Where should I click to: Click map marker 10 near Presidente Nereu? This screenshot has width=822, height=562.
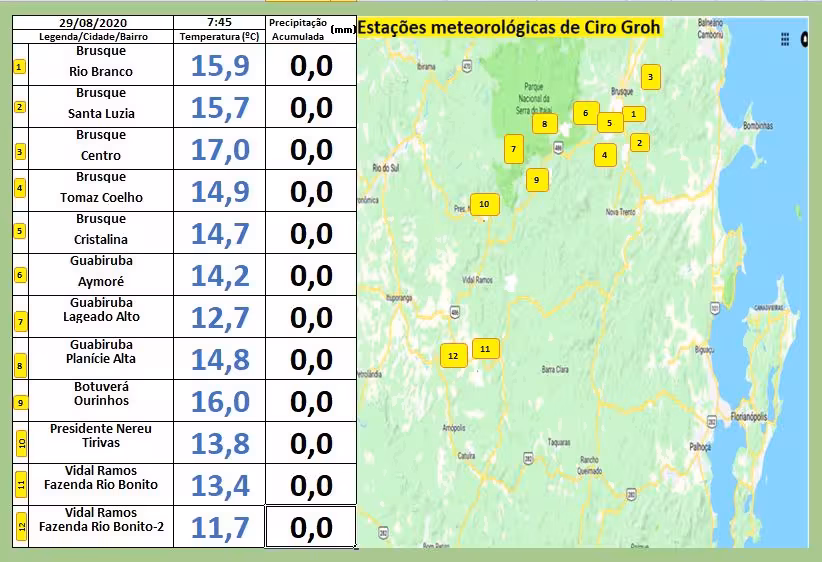point(484,204)
